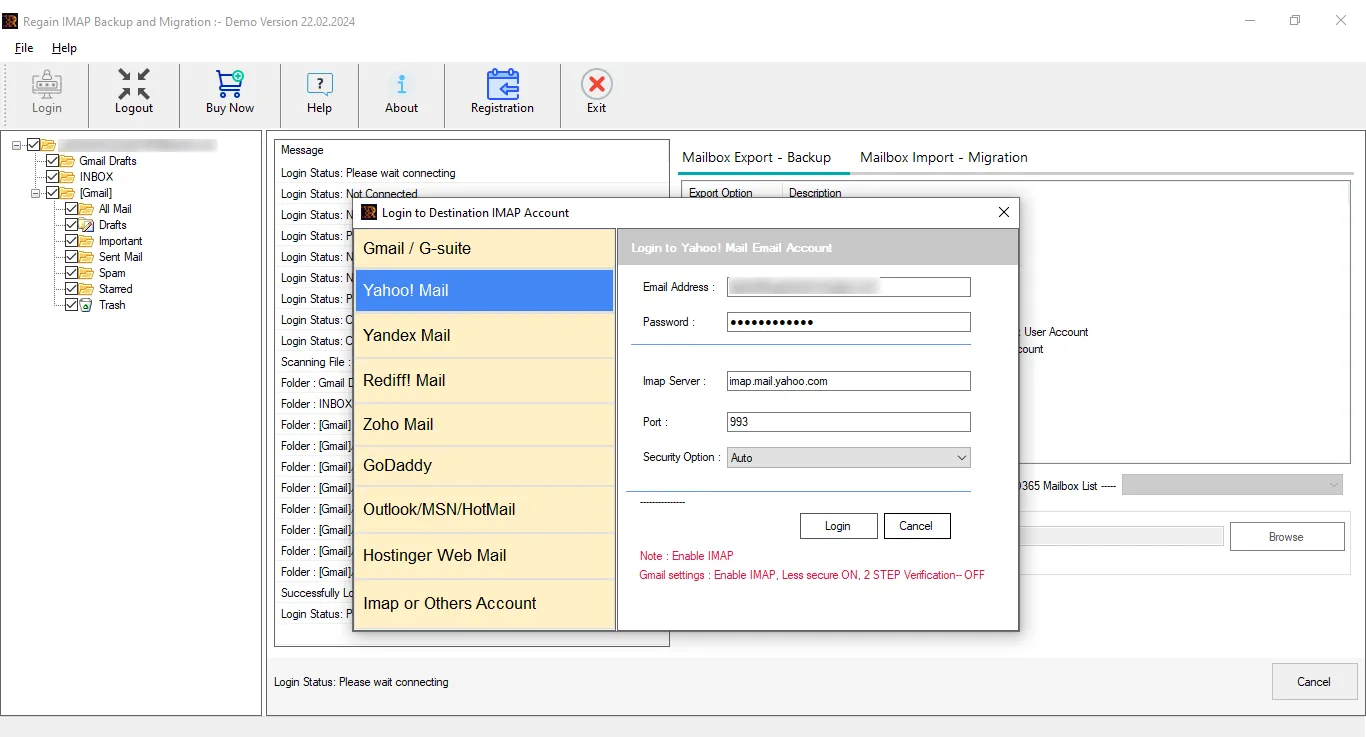Click the INBOX folder icon

click(68, 177)
